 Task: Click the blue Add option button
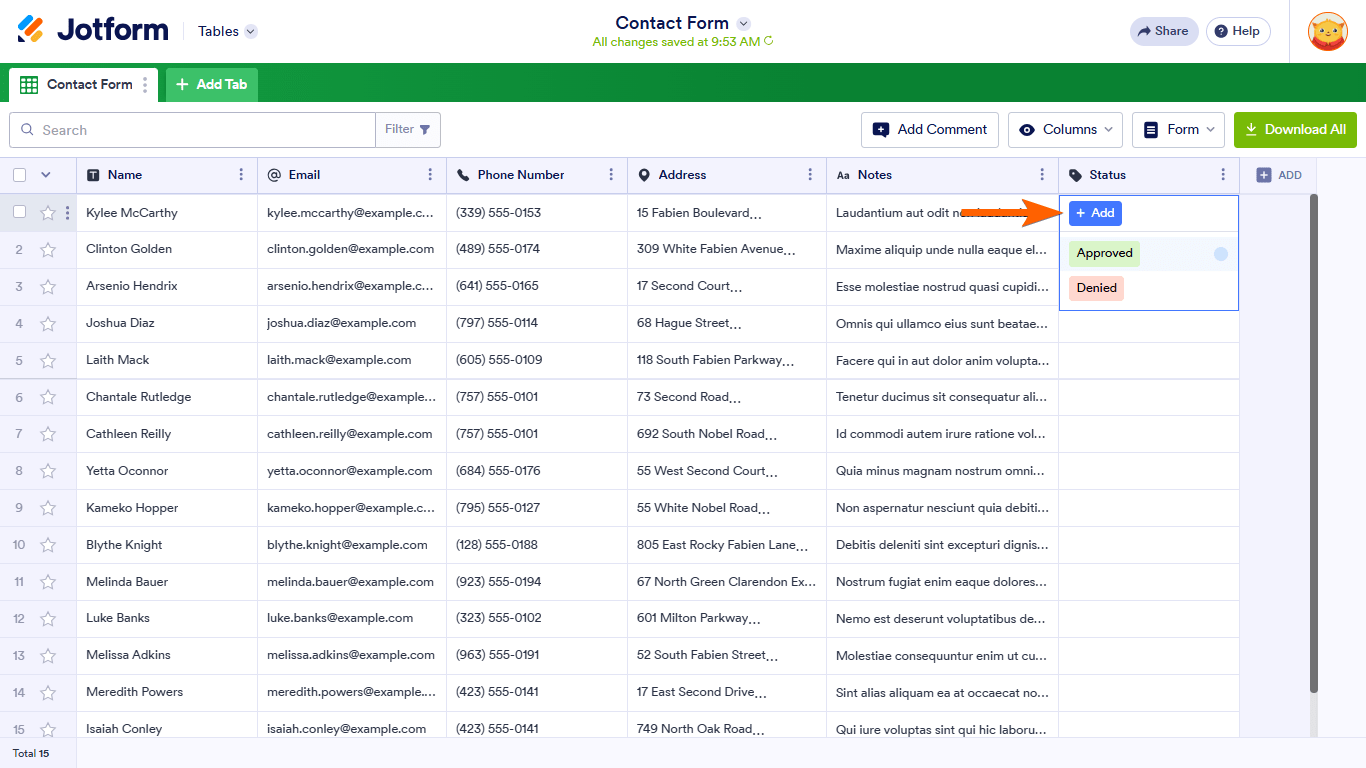(1095, 213)
